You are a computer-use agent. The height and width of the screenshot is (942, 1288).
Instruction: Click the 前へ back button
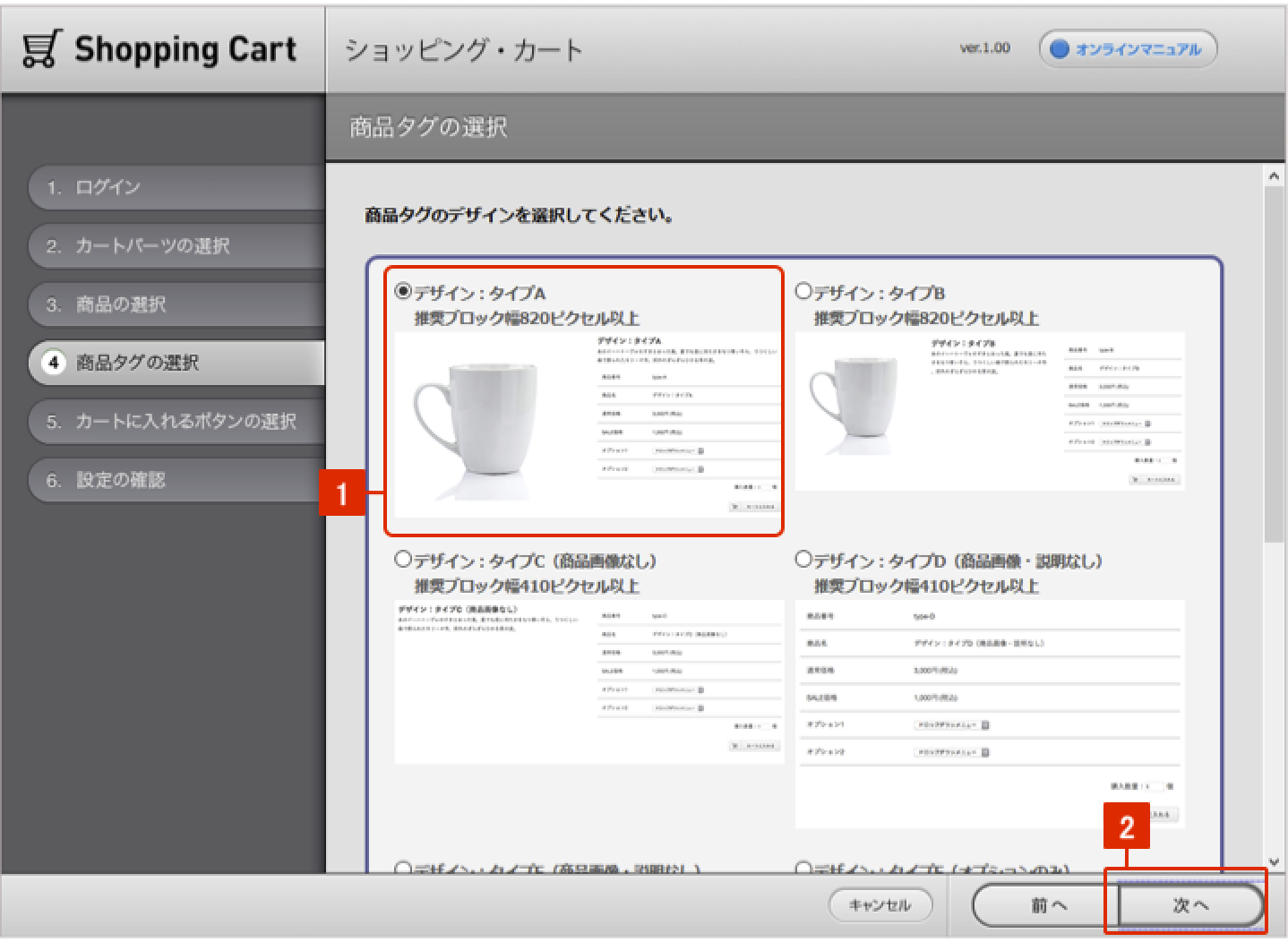pyautogui.click(x=1046, y=905)
